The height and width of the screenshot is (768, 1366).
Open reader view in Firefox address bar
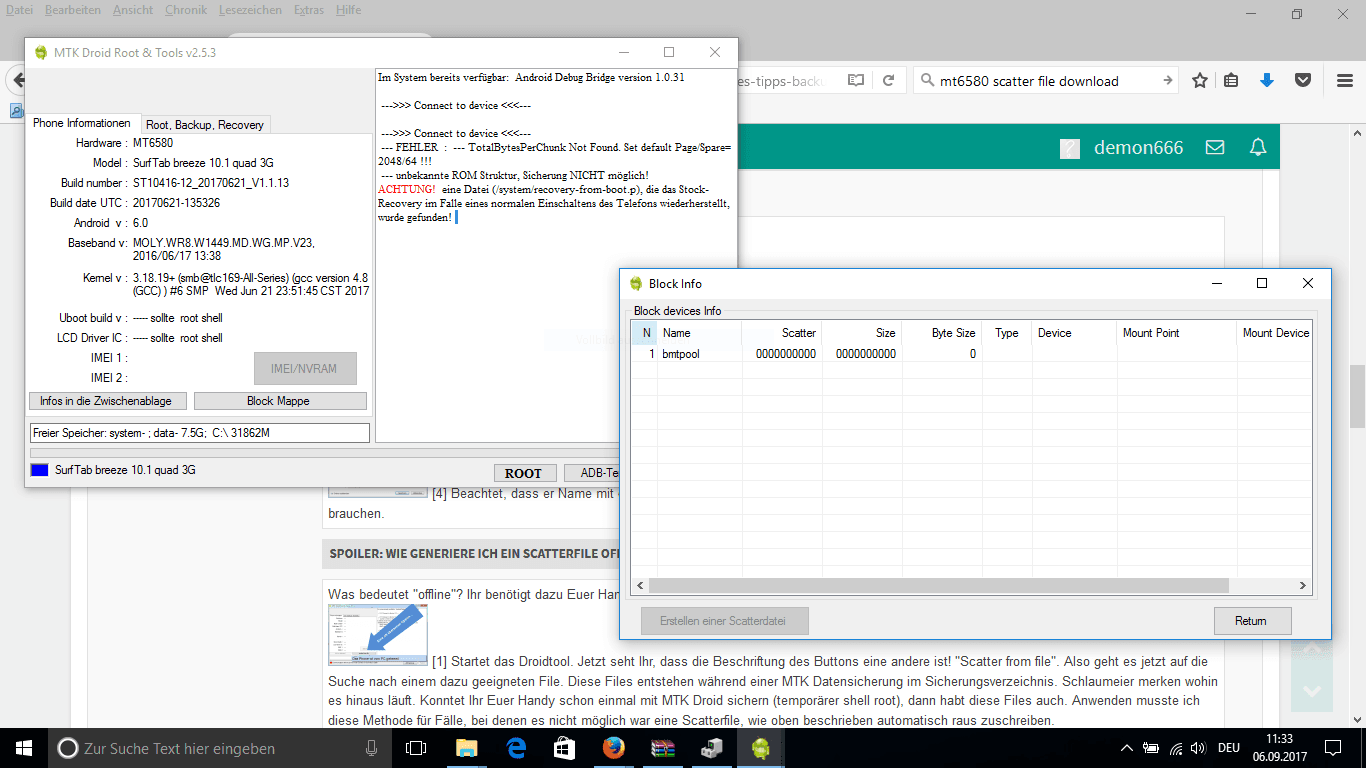pos(855,80)
